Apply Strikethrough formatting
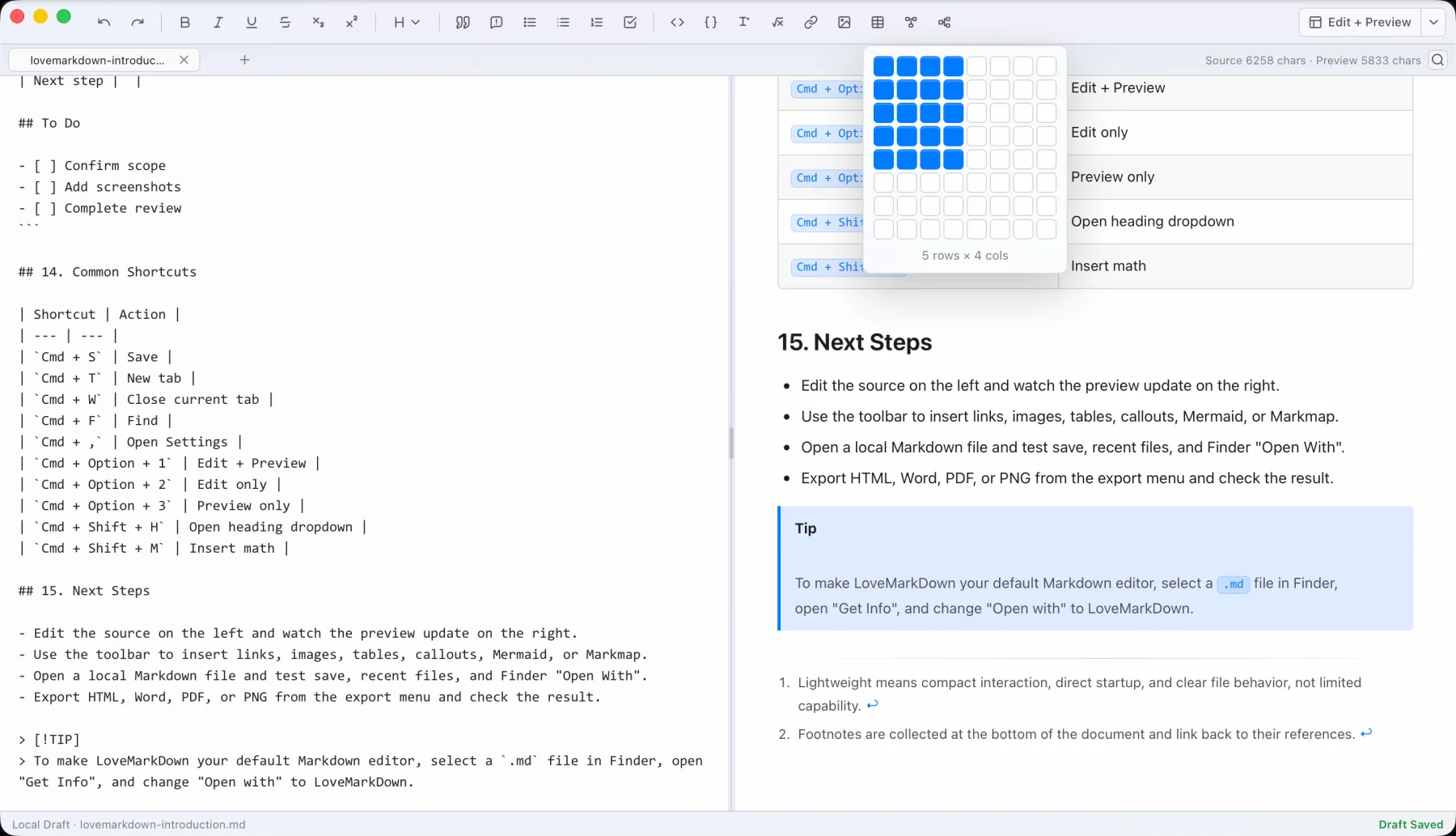 [285, 23]
